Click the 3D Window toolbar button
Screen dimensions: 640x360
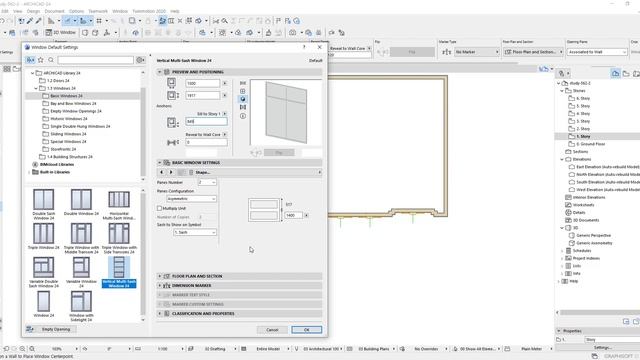click(60, 32)
